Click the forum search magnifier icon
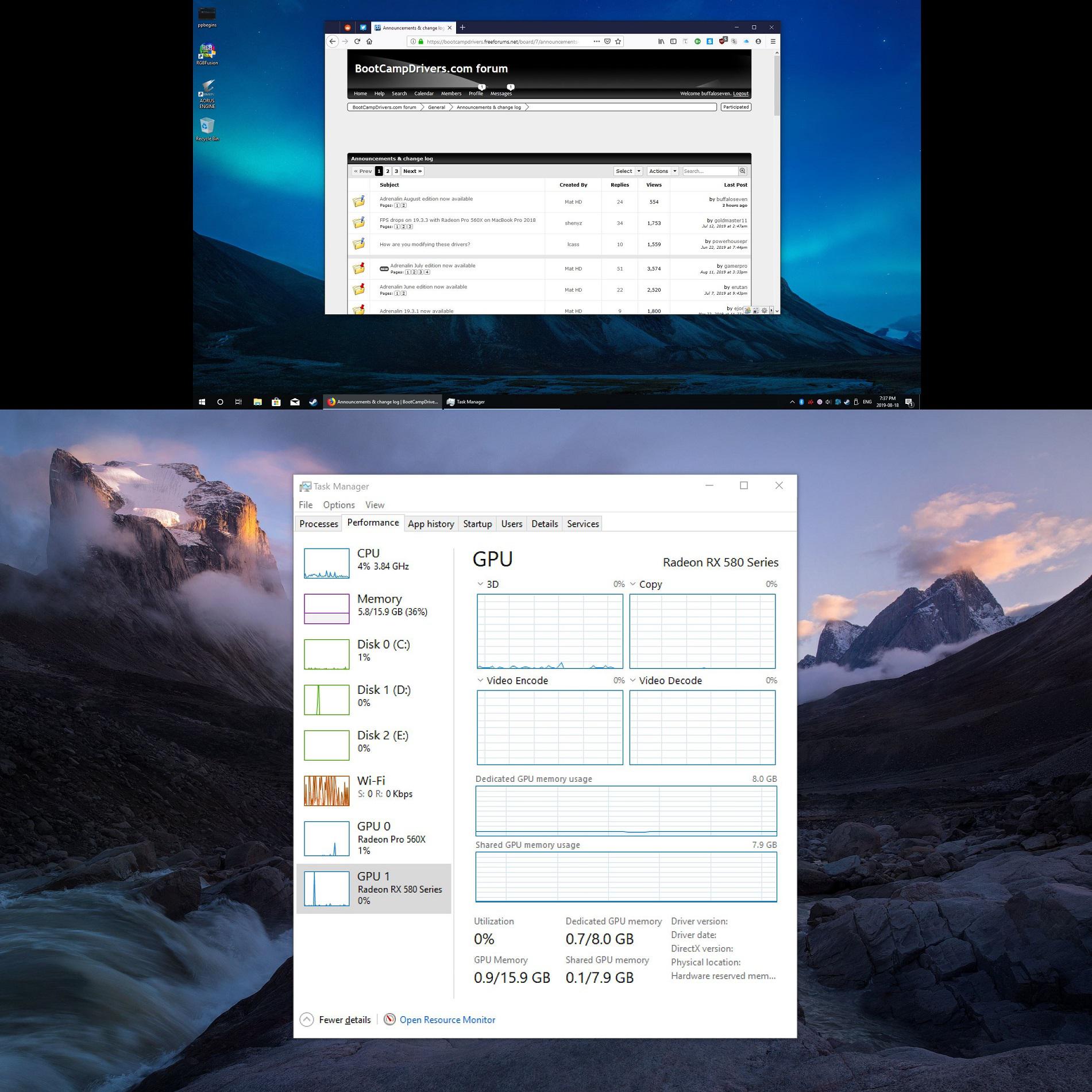1092x1092 pixels. point(742,171)
